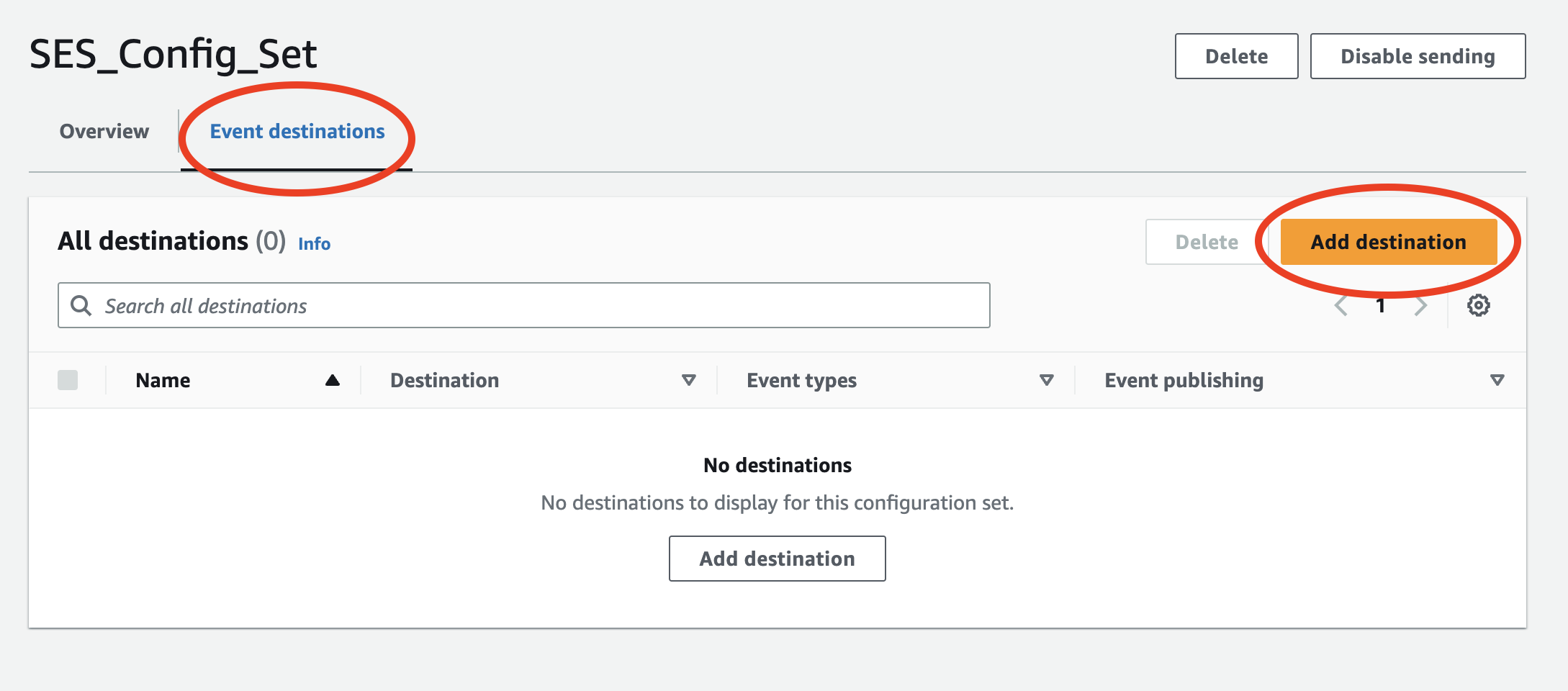The image size is (1568, 691).
Task: Expand the Destination column sort dropdown
Action: tap(689, 379)
